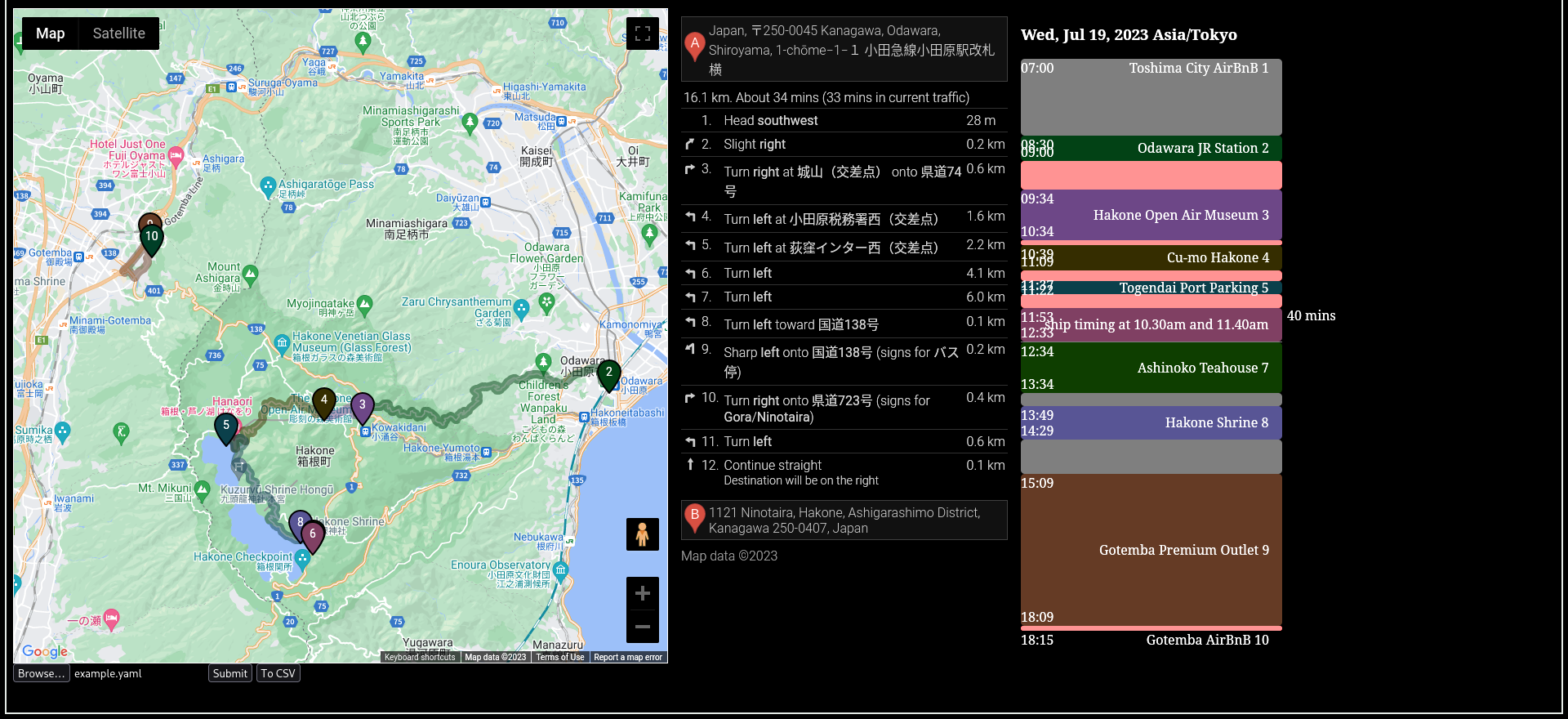Image resolution: width=1568 pixels, height=719 pixels.
Task: Select Gotemba AirBnB 10 schedule entry
Action: (x=1151, y=640)
